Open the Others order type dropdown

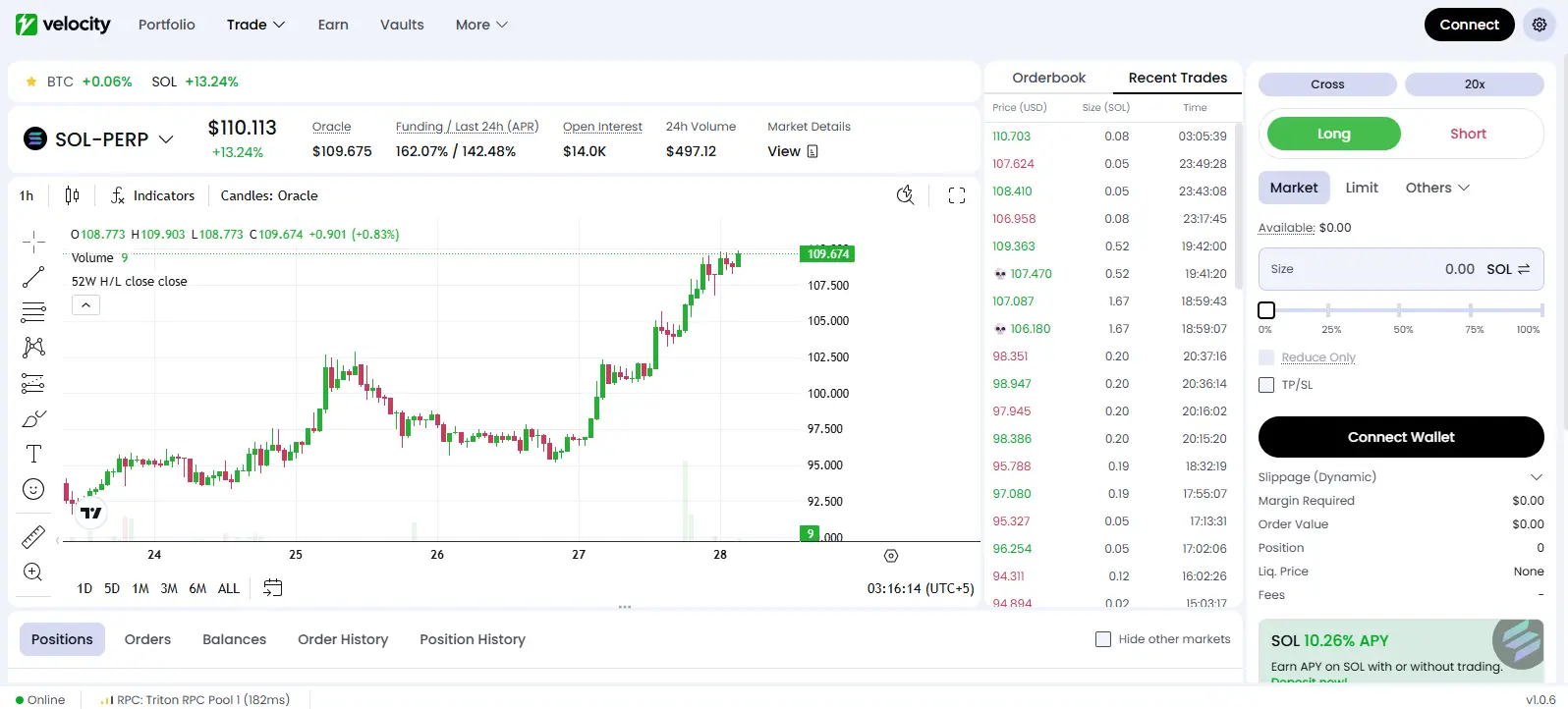point(1437,188)
